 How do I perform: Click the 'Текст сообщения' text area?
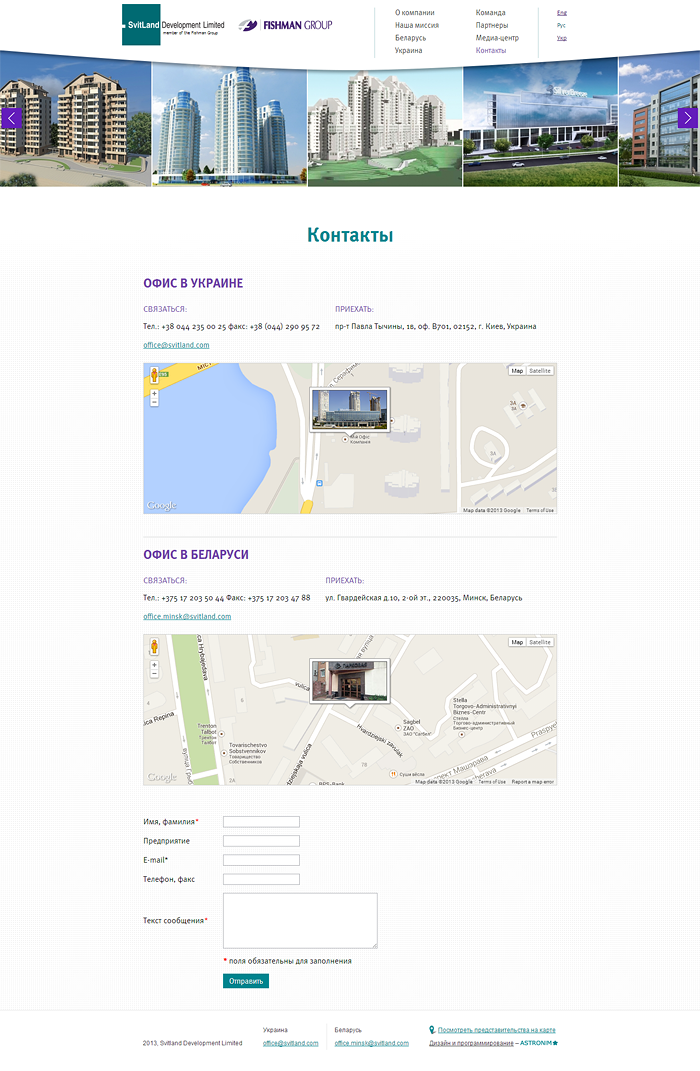click(300, 920)
